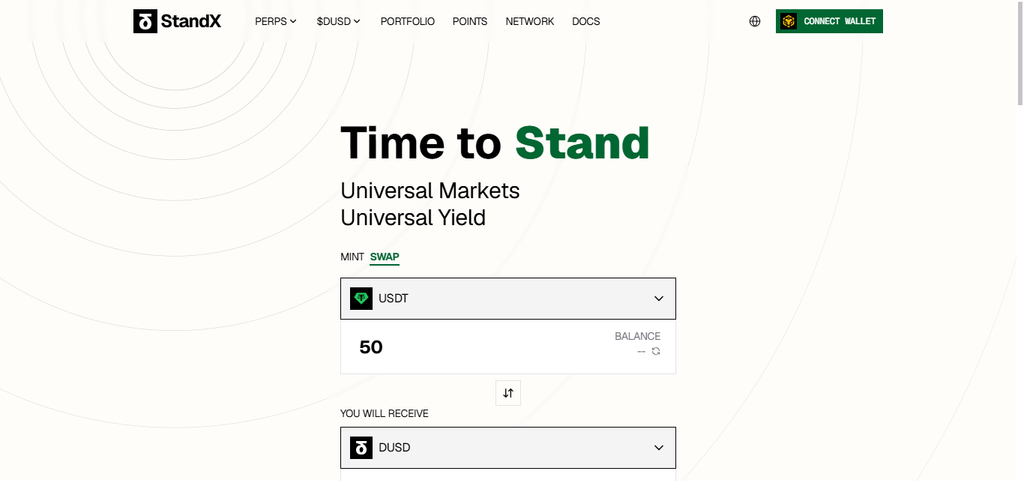Click the DUSD token icon

click(361, 448)
